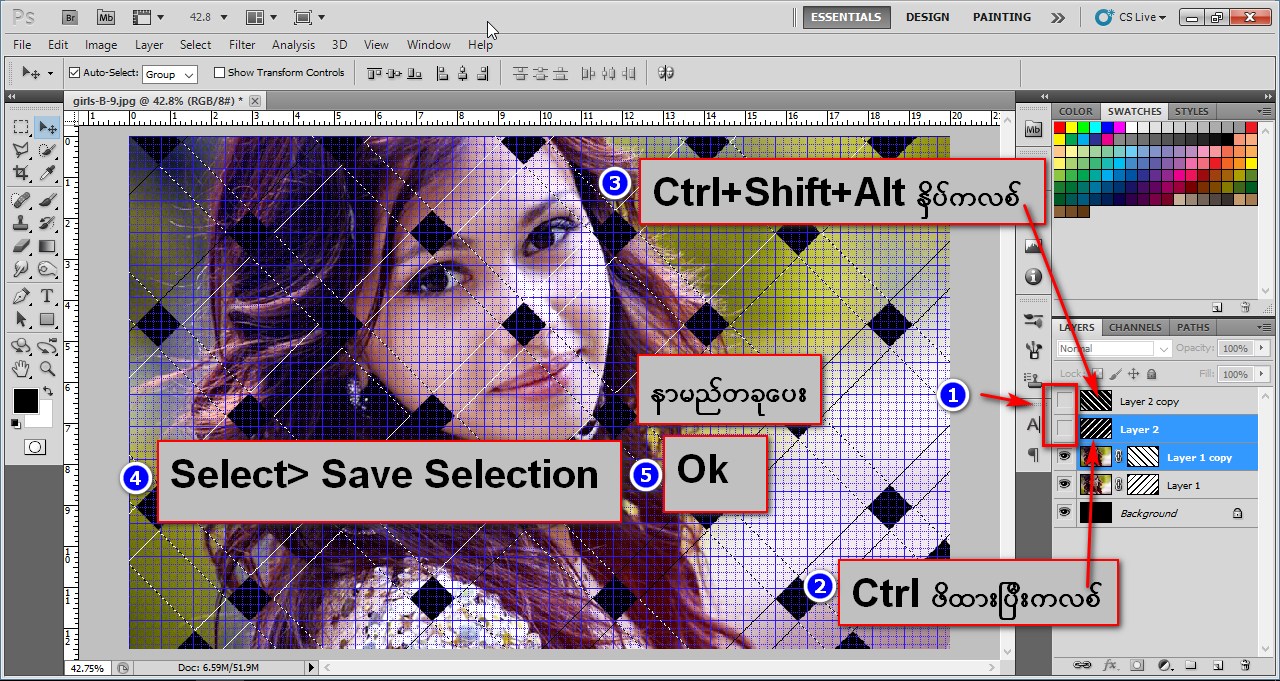Hide the Background layer
The image size is (1280, 681).
(x=1065, y=513)
